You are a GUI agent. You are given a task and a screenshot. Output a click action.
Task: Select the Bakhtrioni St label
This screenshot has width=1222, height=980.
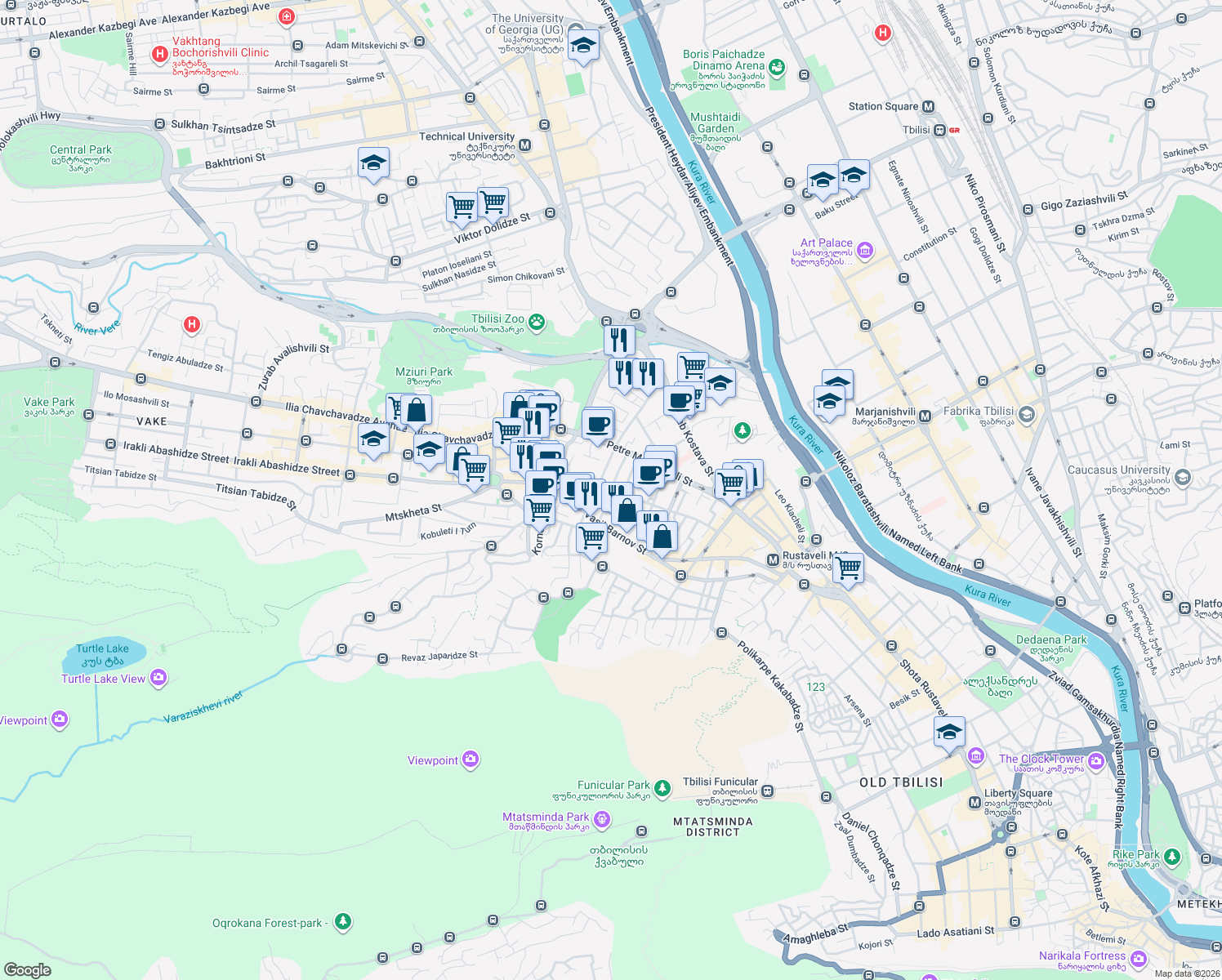235,160
